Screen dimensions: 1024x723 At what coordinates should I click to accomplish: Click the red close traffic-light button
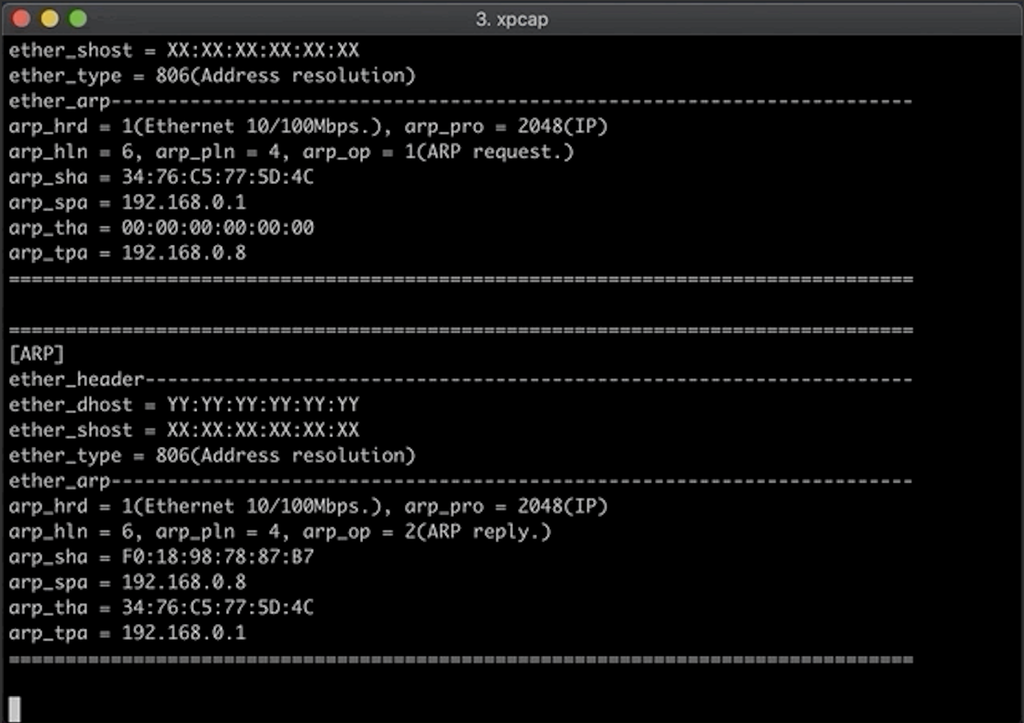coord(21,18)
